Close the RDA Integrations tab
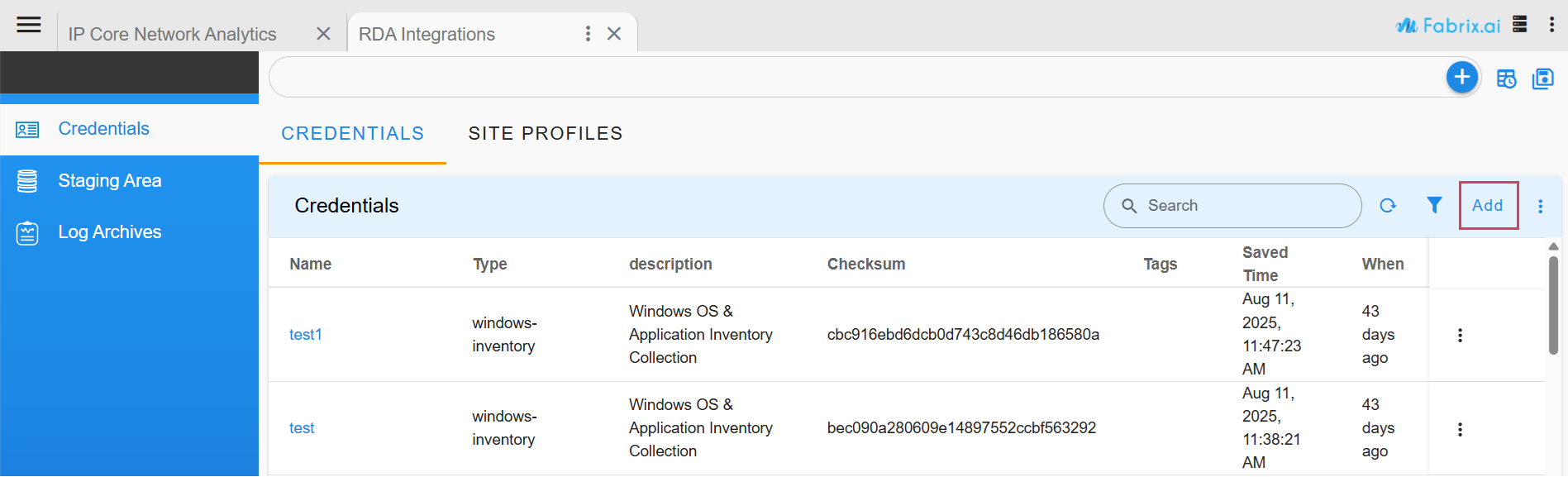This screenshot has height=477, width=1568. pos(614,34)
